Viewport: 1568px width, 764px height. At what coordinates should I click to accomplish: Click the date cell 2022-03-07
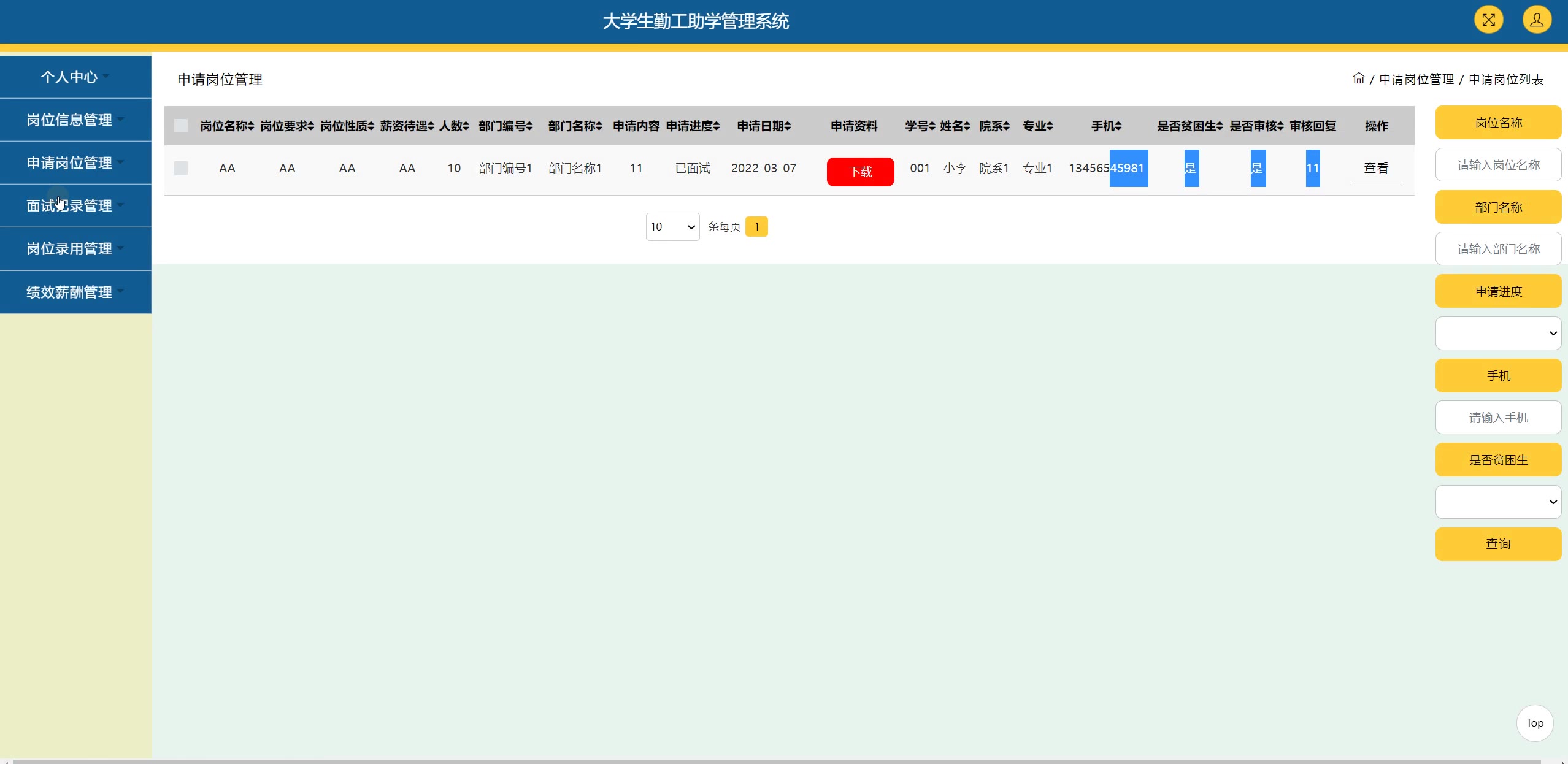764,168
